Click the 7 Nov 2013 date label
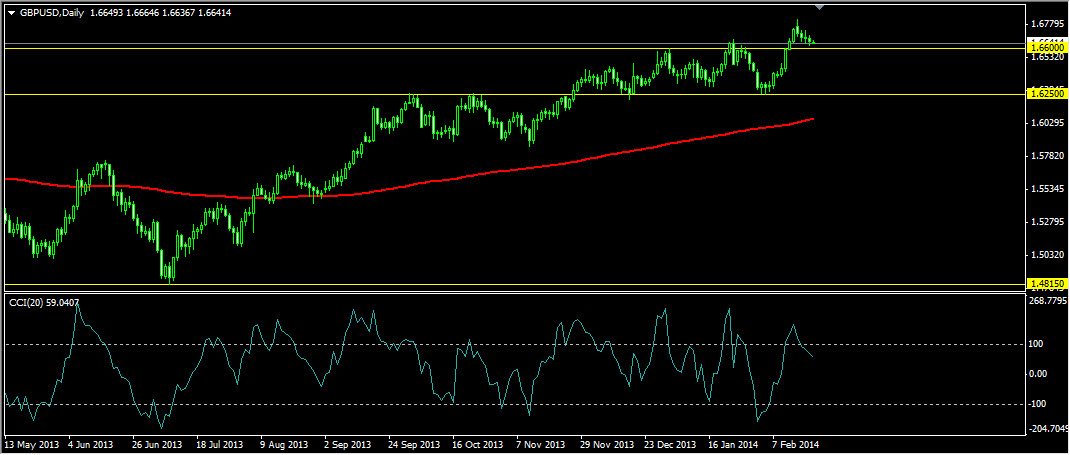1070x455 pixels. pos(541,444)
